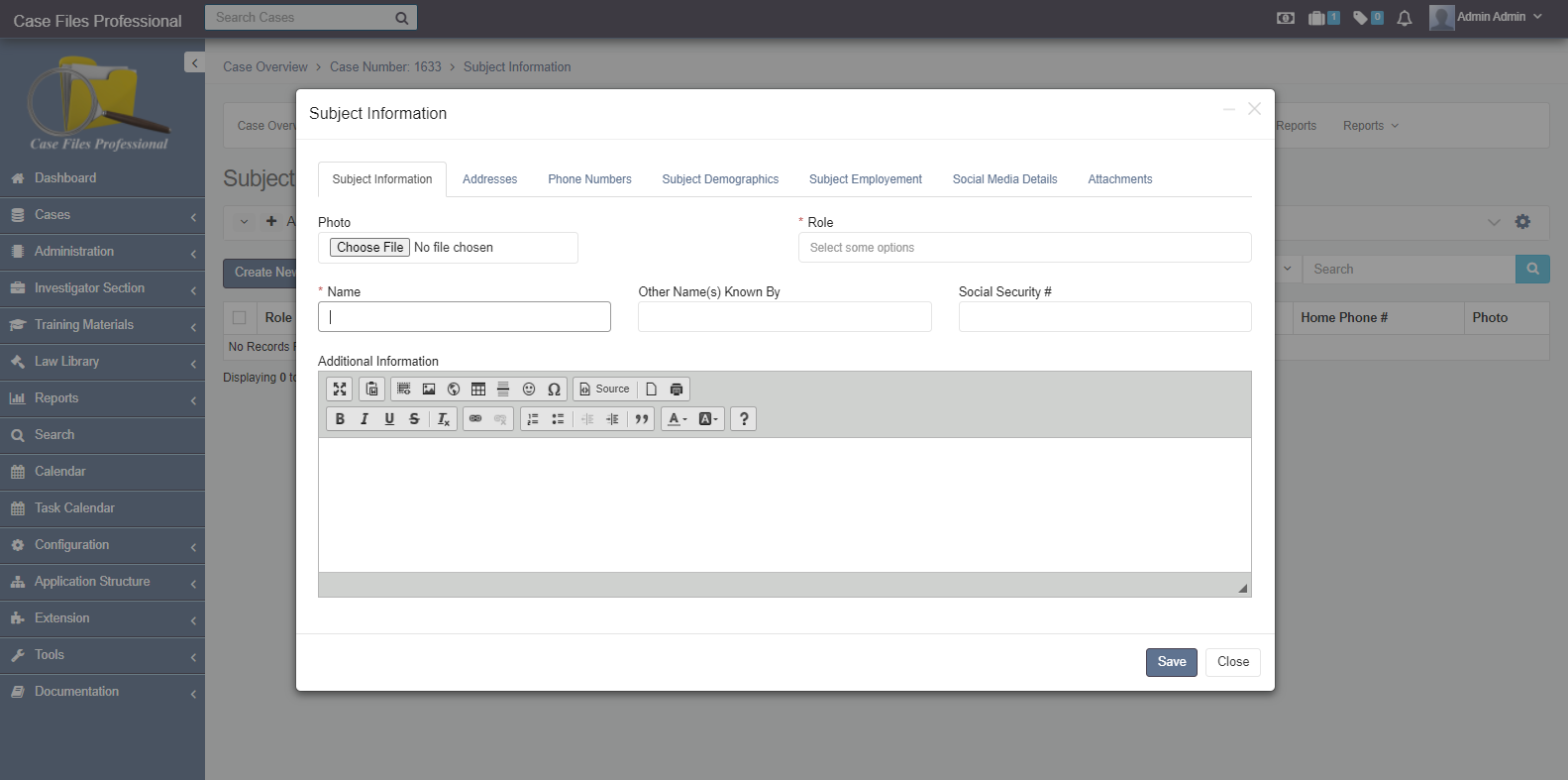Click the Paste from Word icon
The width and height of the screenshot is (1568, 780).
372,390
